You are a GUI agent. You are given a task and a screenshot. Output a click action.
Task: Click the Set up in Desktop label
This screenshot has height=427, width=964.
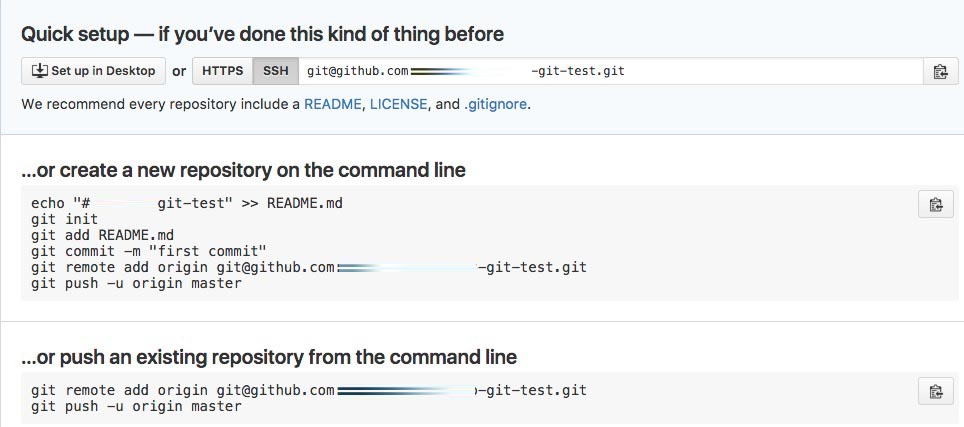pos(103,71)
